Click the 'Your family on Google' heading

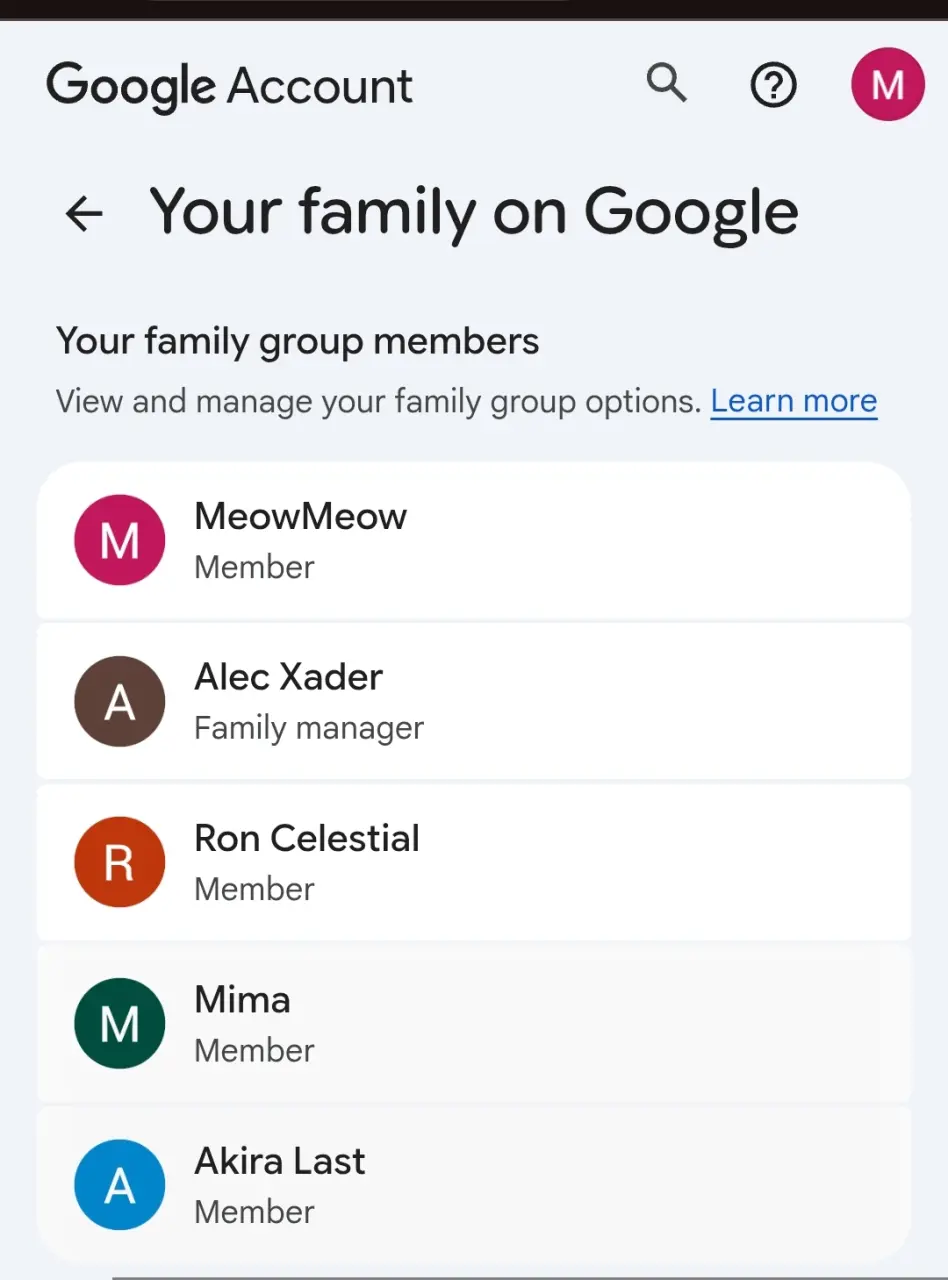click(x=474, y=213)
